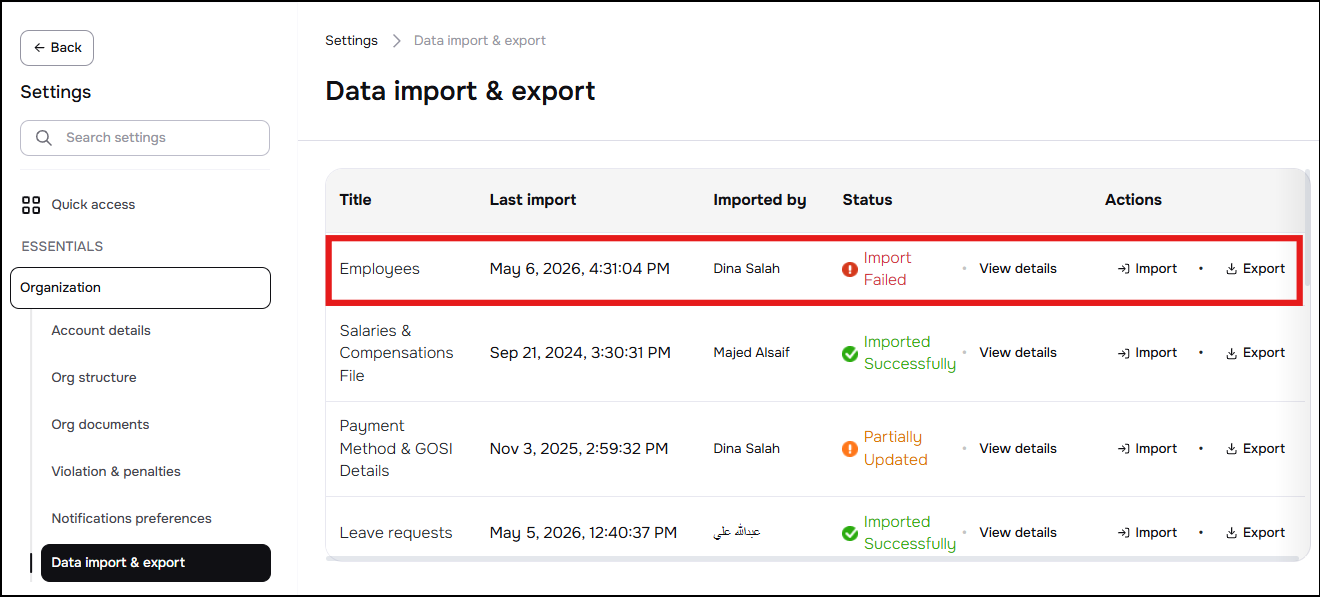Click the green checkmark icon for Leave requests

point(850,533)
